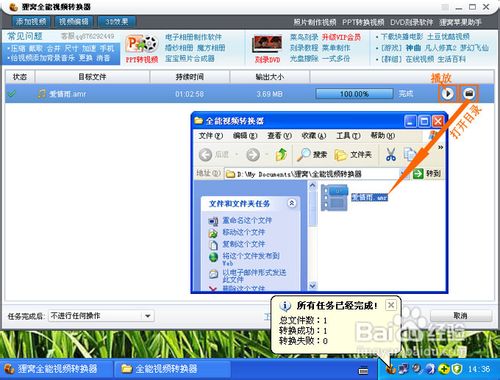
Task: Go up one folder level in explorer
Action: [281, 154]
